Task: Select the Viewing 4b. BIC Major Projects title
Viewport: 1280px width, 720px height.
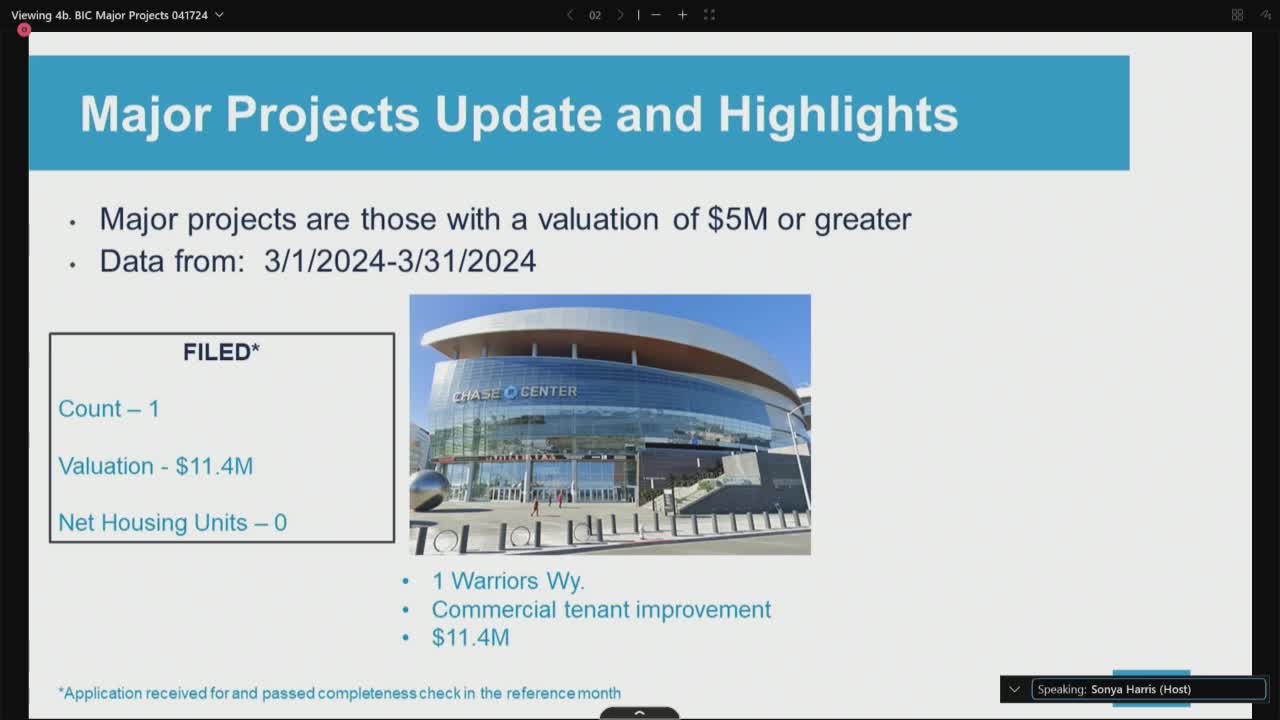Action: point(110,15)
